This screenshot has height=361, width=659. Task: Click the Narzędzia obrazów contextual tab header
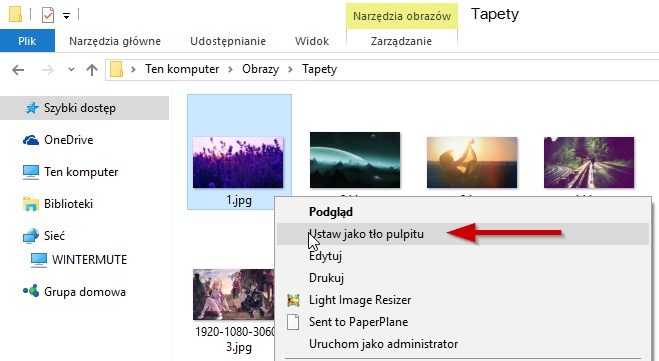[x=402, y=16]
